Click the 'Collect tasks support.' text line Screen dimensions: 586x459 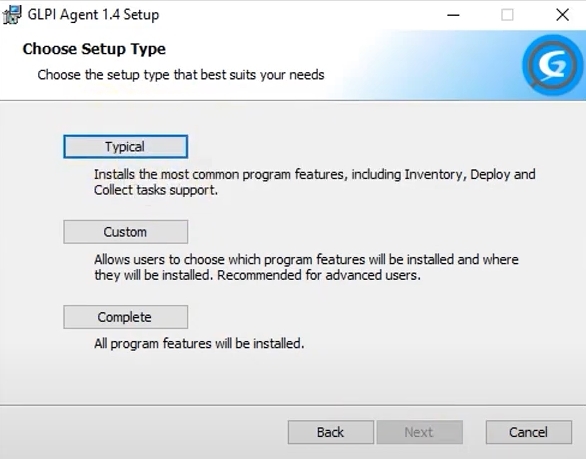tap(155, 190)
